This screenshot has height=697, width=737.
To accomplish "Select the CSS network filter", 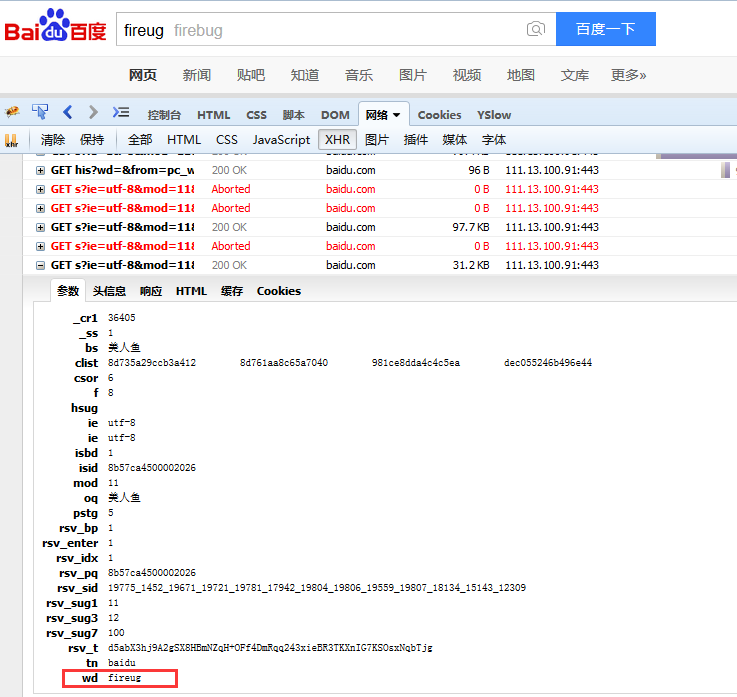I will click(227, 140).
